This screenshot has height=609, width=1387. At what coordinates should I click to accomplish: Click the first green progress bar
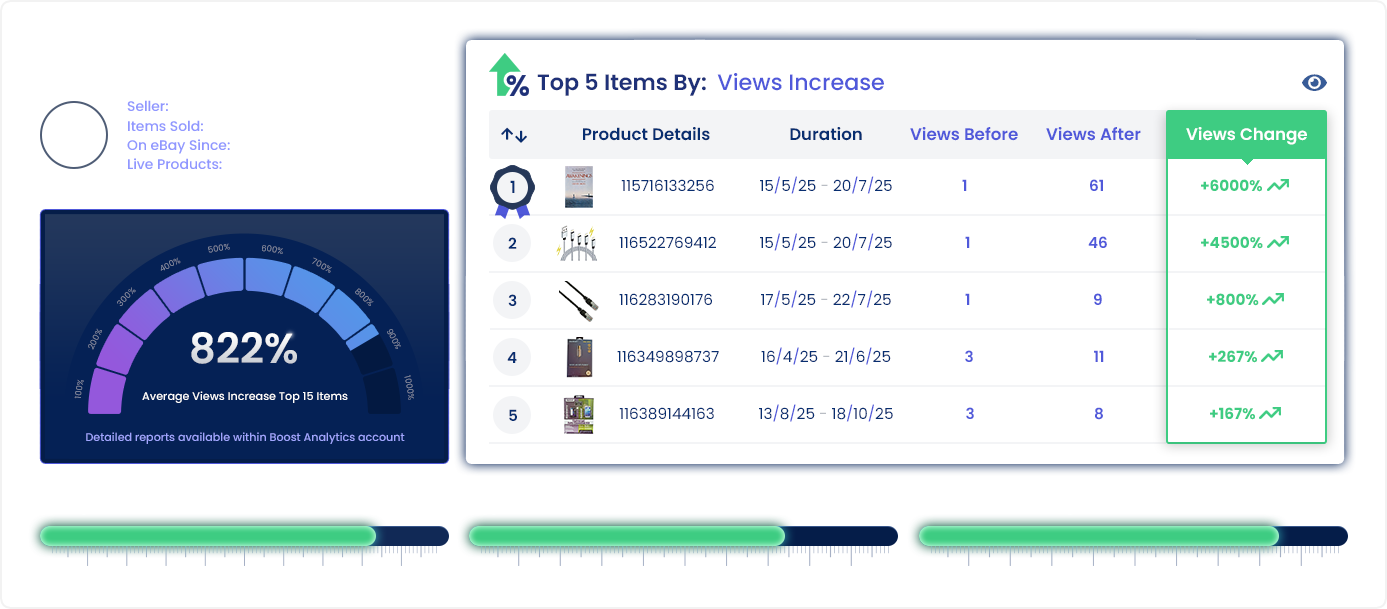tap(207, 537)
